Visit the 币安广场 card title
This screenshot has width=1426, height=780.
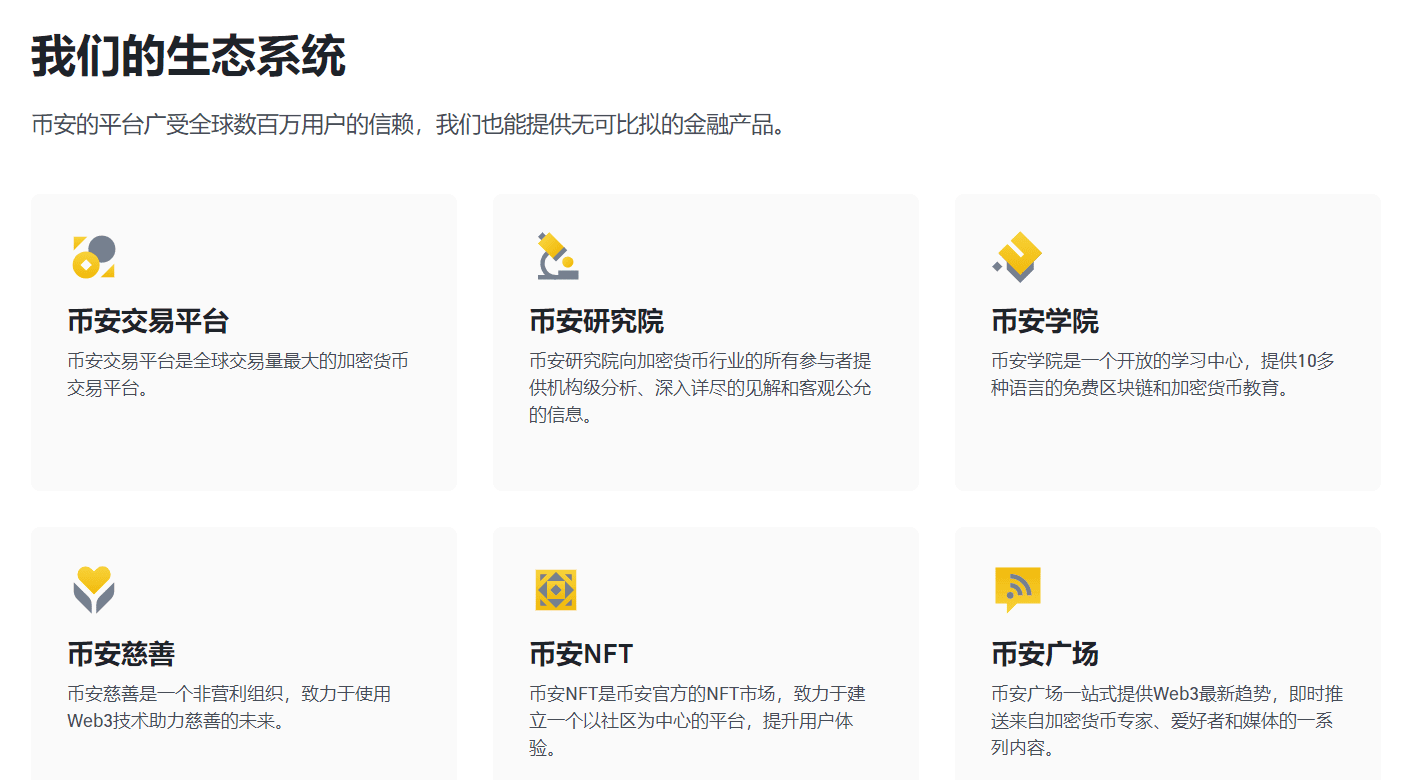coord(1044,654)
